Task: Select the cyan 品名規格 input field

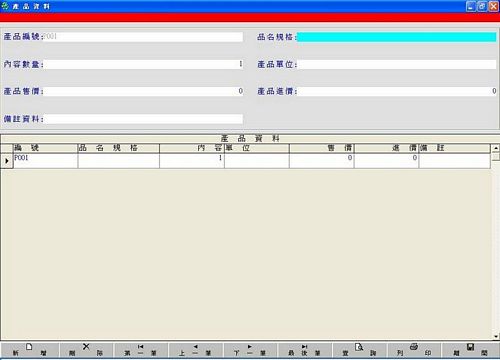Action: tap(396, 37)
